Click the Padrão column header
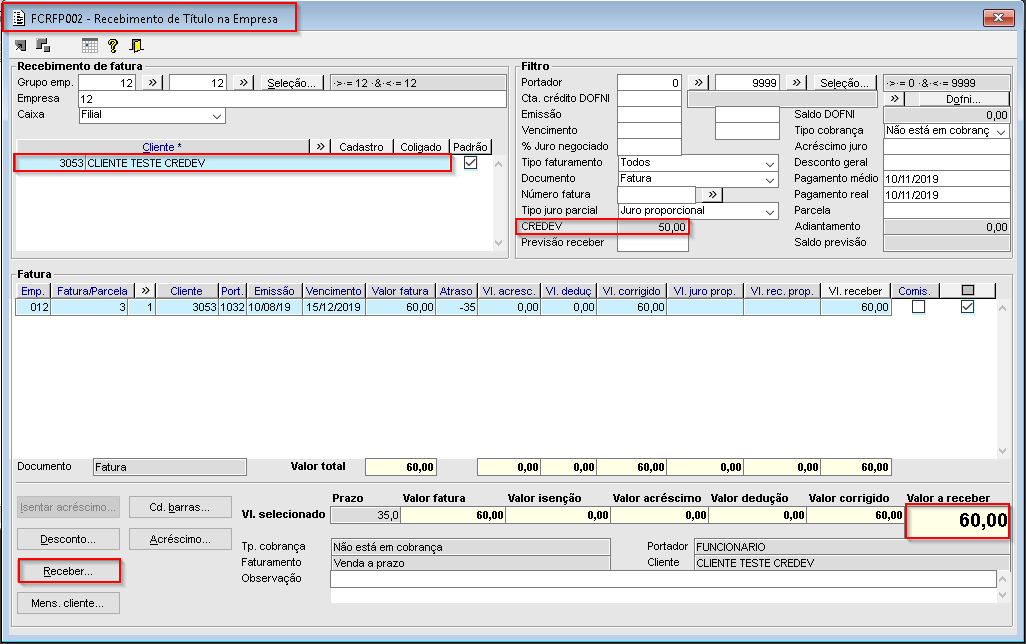This screenshot has height=644, width=1026. pyautogui.click(x=470, y=147)
